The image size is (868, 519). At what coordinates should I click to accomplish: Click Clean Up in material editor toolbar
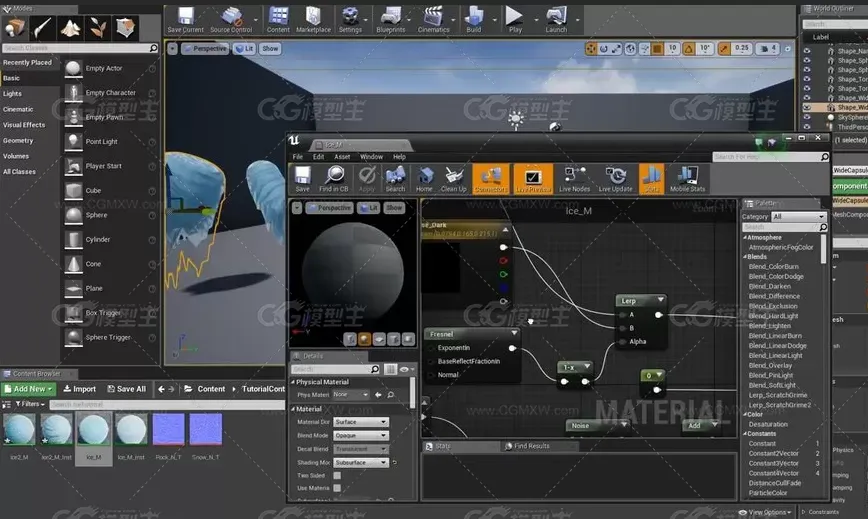coord(454,179)
